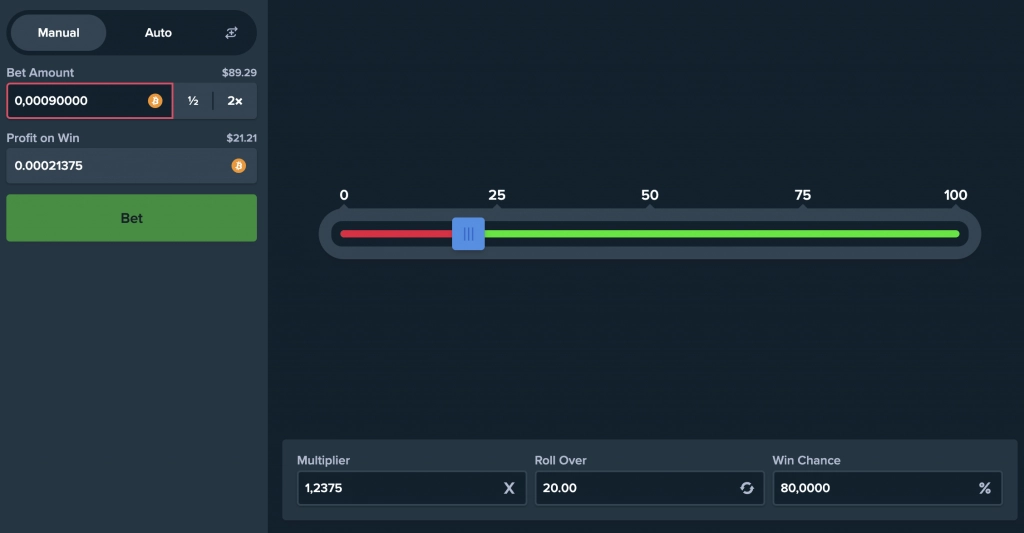Grab the blue dice slider handle

[468, 234]
